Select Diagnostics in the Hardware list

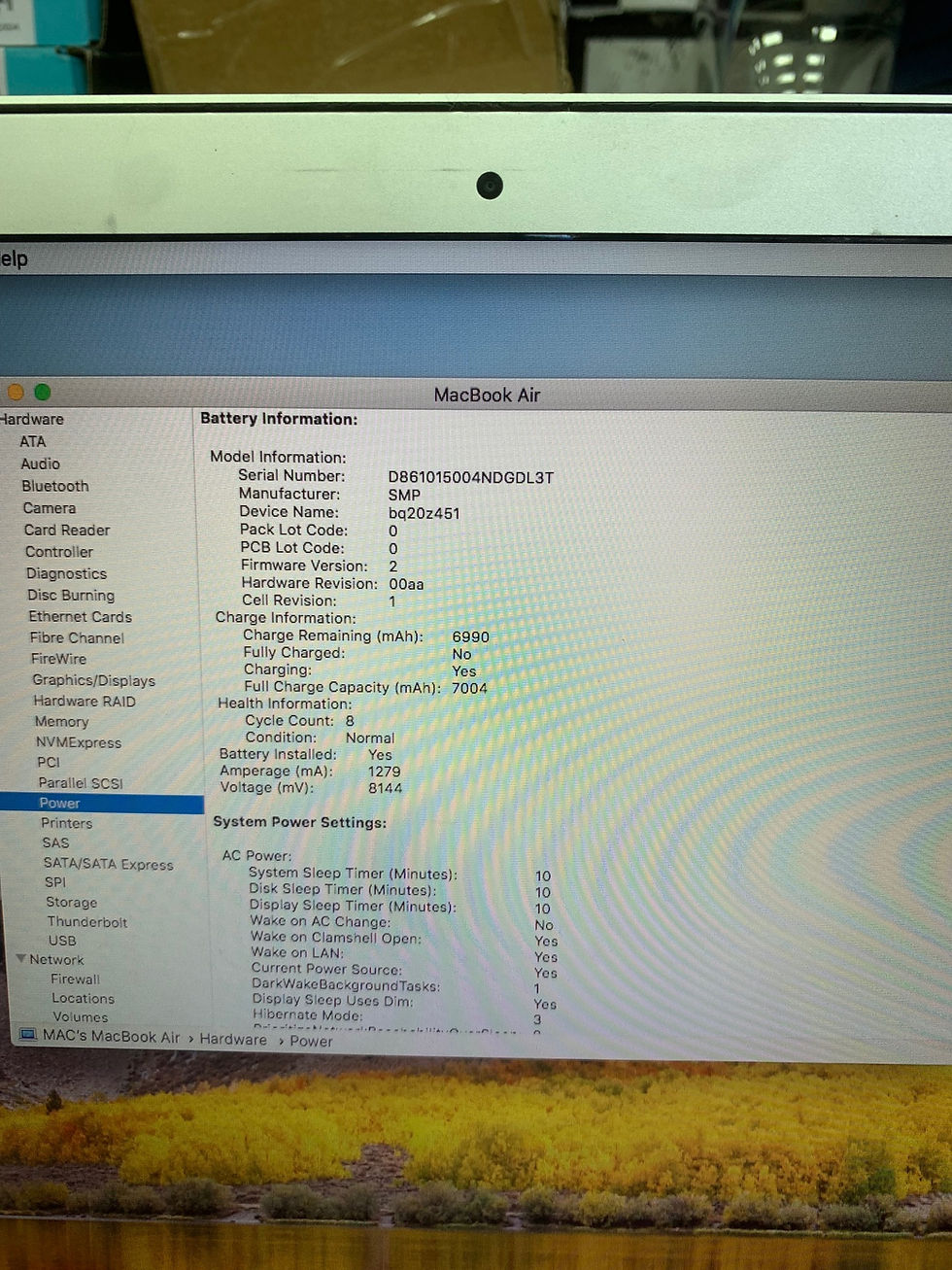66,573
